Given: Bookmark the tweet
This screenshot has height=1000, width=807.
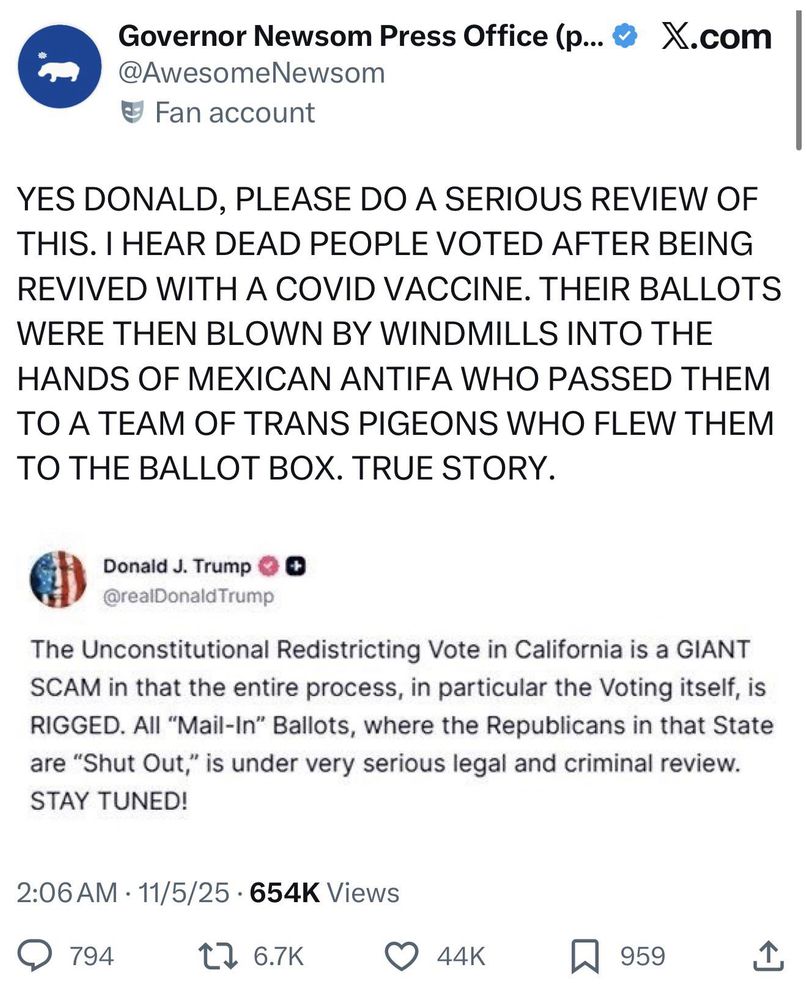Looking at the screenshot, I should [x=585, y=956].
